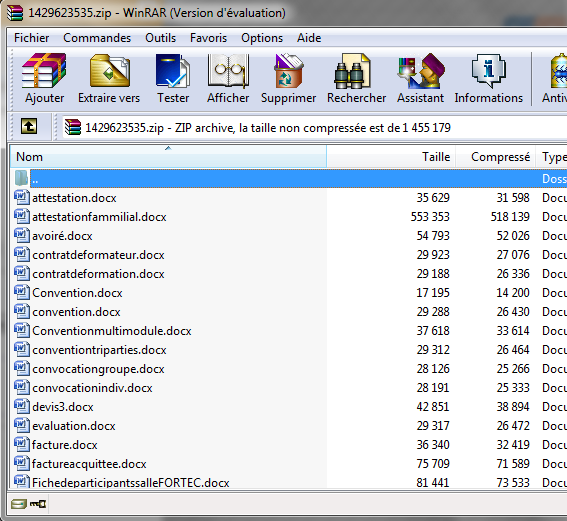Click the archive icon in address bar

pyautogui.click(x=73, y=127)
